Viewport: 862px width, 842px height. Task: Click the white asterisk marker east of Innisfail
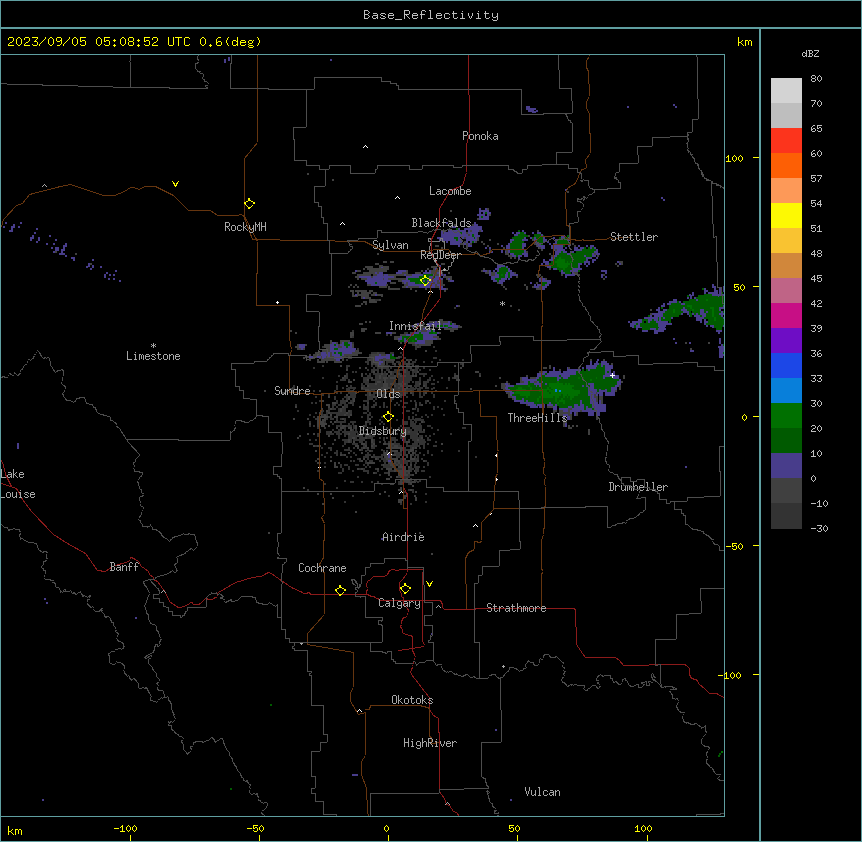(x=502, y=303)
